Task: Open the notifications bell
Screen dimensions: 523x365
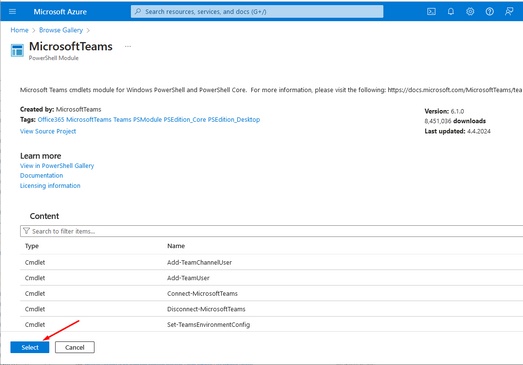Action: pyautogui.click(x=451, y=12)
